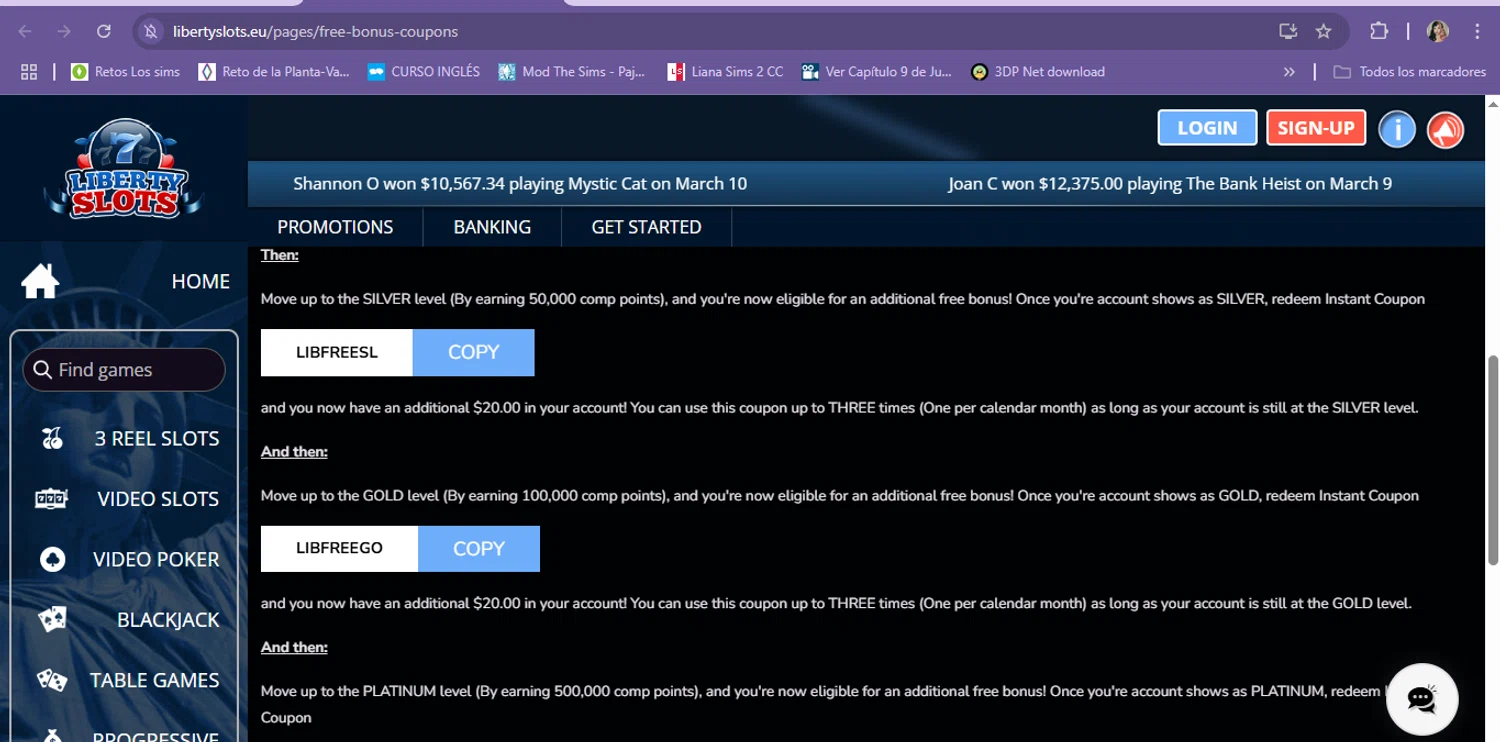The image size is (1500, 742).
Task: Open the Mod The Sims bookmark
Action: pyautogui.click(x=572, y=72)
